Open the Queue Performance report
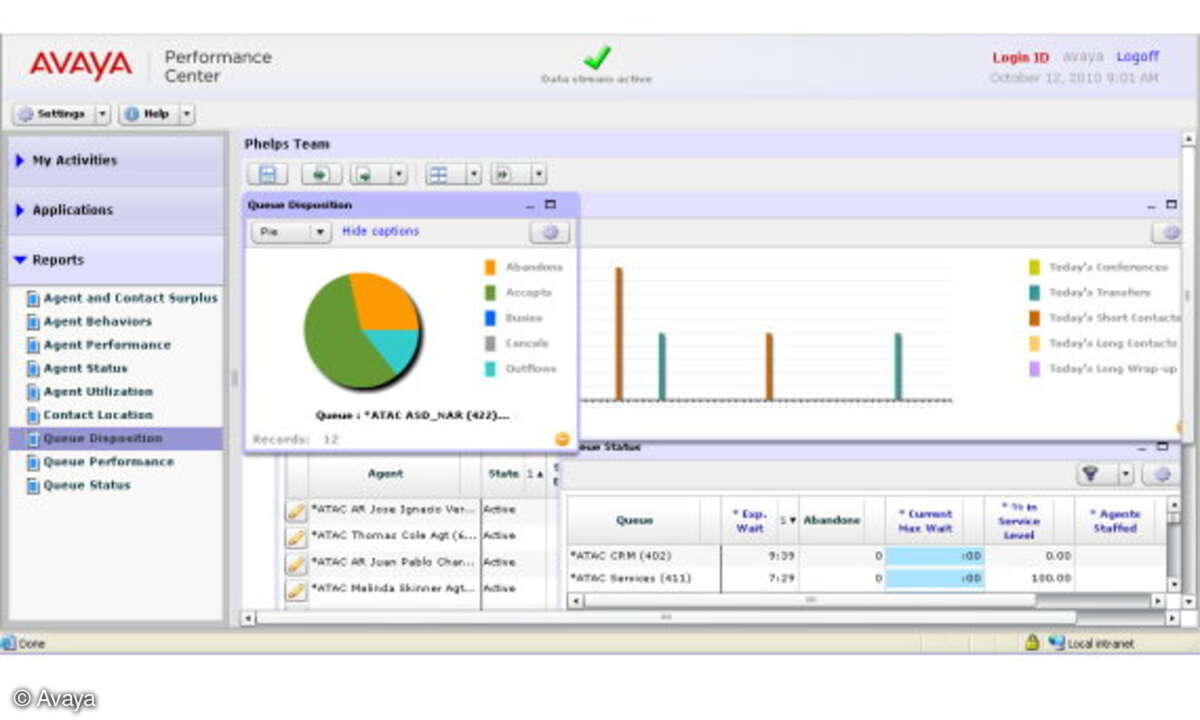 tap(108, 462)
